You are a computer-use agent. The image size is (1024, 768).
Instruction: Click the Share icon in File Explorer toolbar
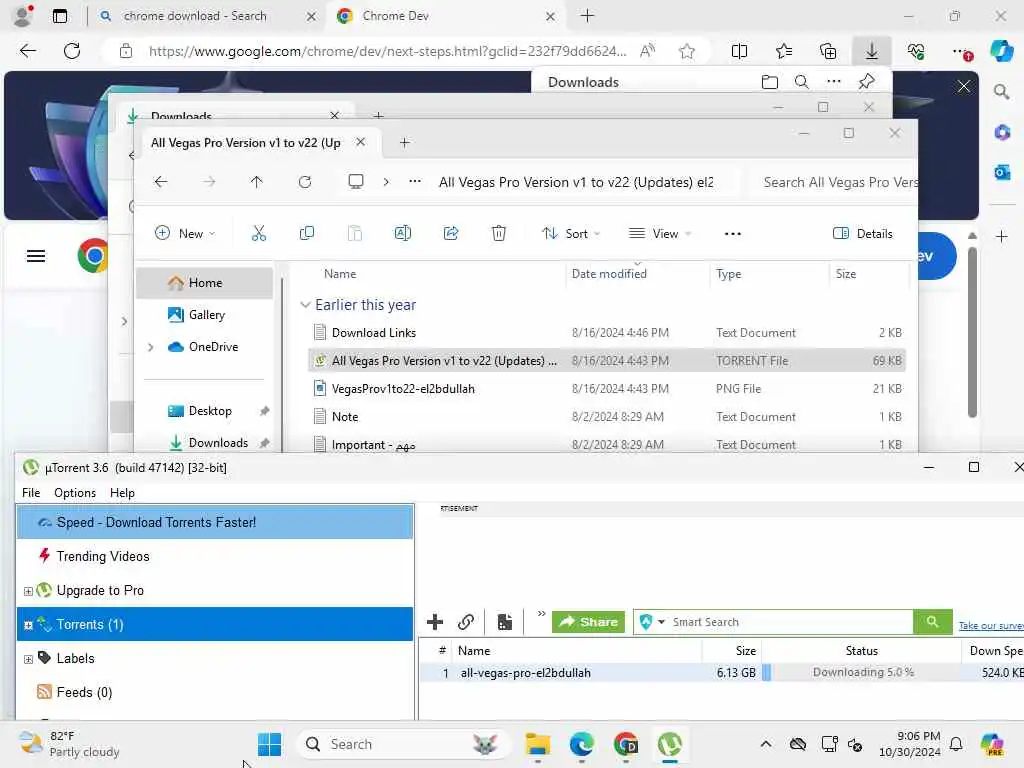coord(451,233)
